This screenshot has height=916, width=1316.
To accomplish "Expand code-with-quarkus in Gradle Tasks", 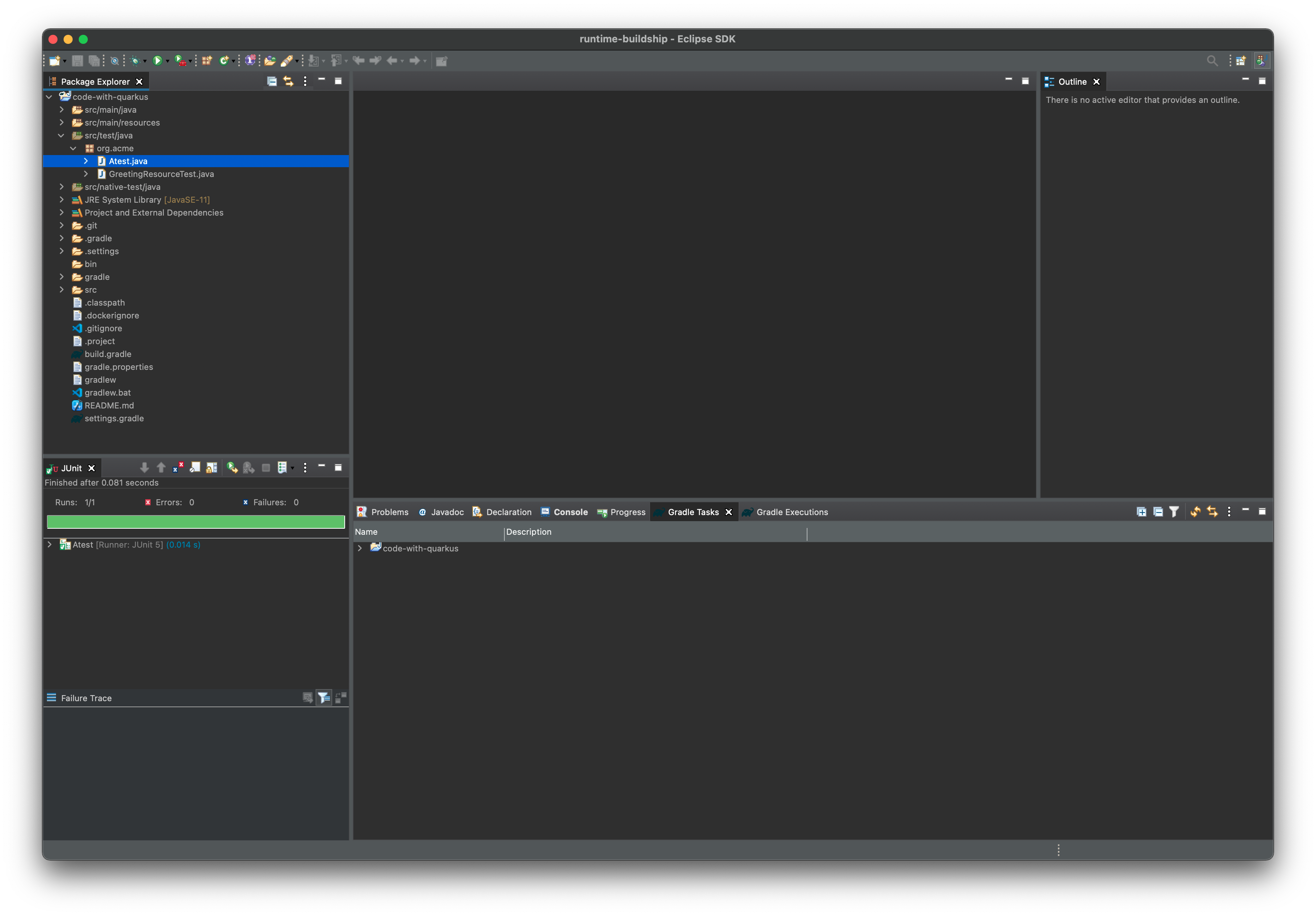I will click(x=360, y=548).
